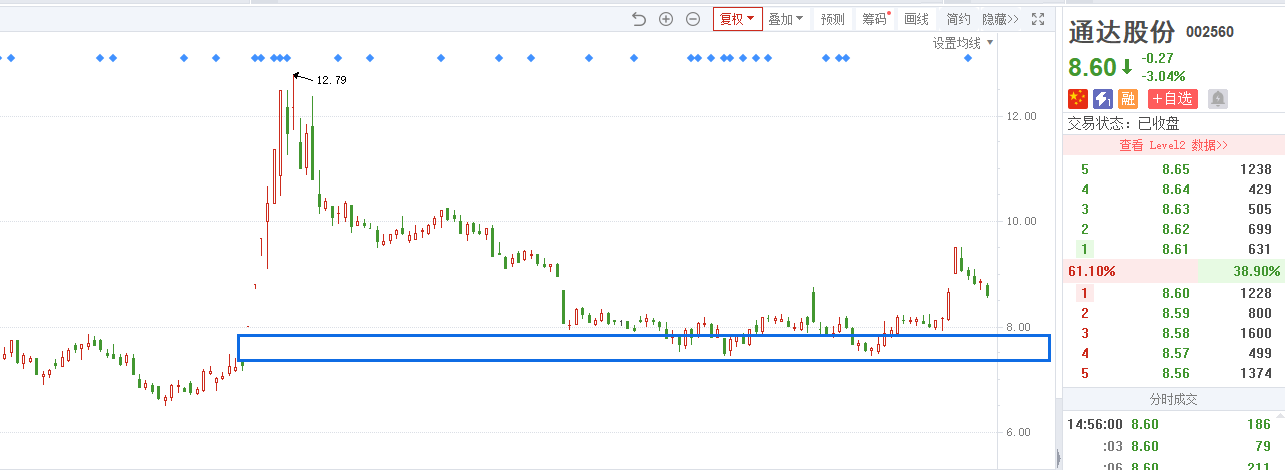1285x470 pixels.
Task: Collapse side panel with 隐藏>>
Action: pyautogui.click(x=999, y=19)
